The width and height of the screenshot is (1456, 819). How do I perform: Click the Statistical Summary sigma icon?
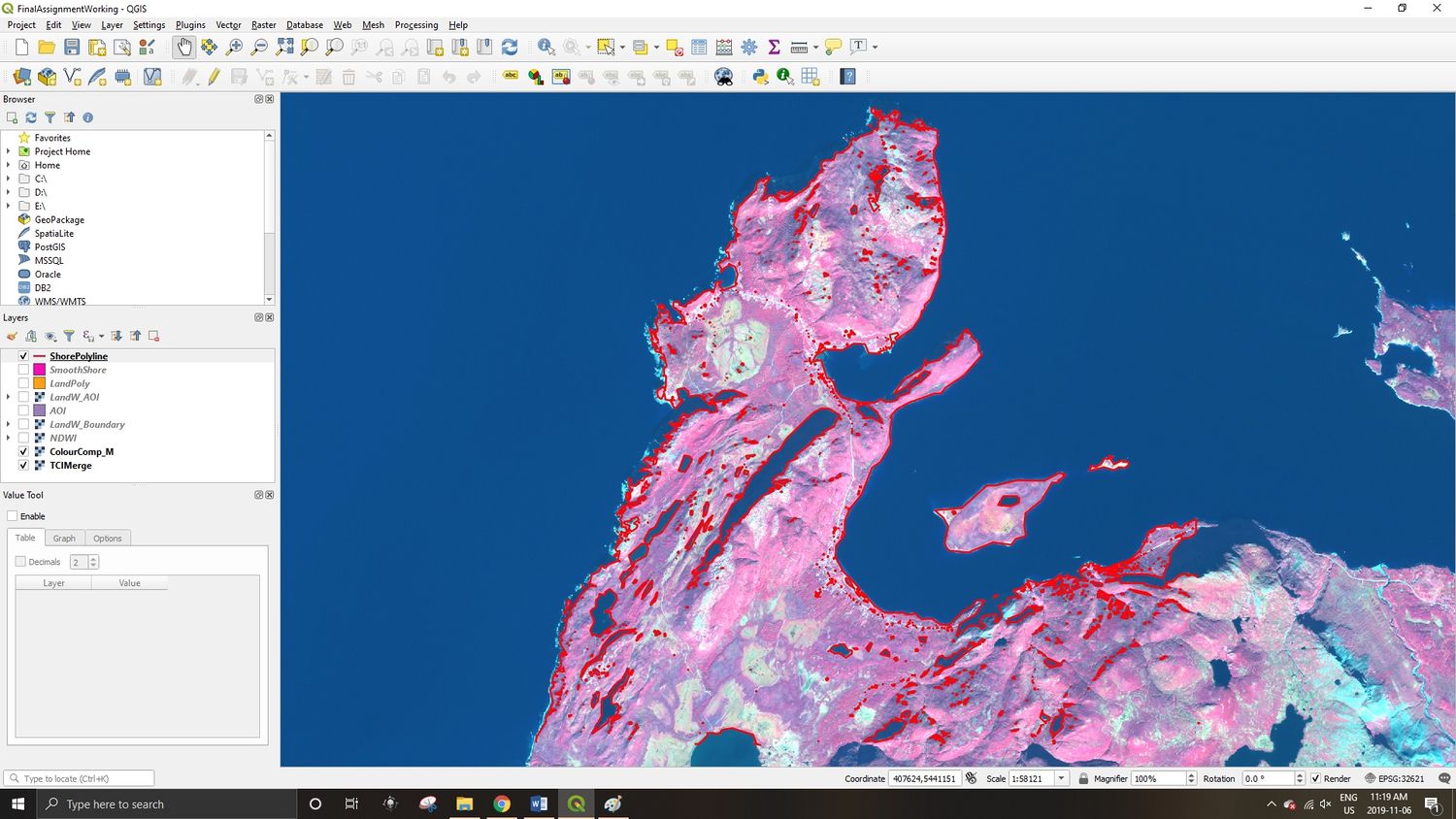[774, 46]
